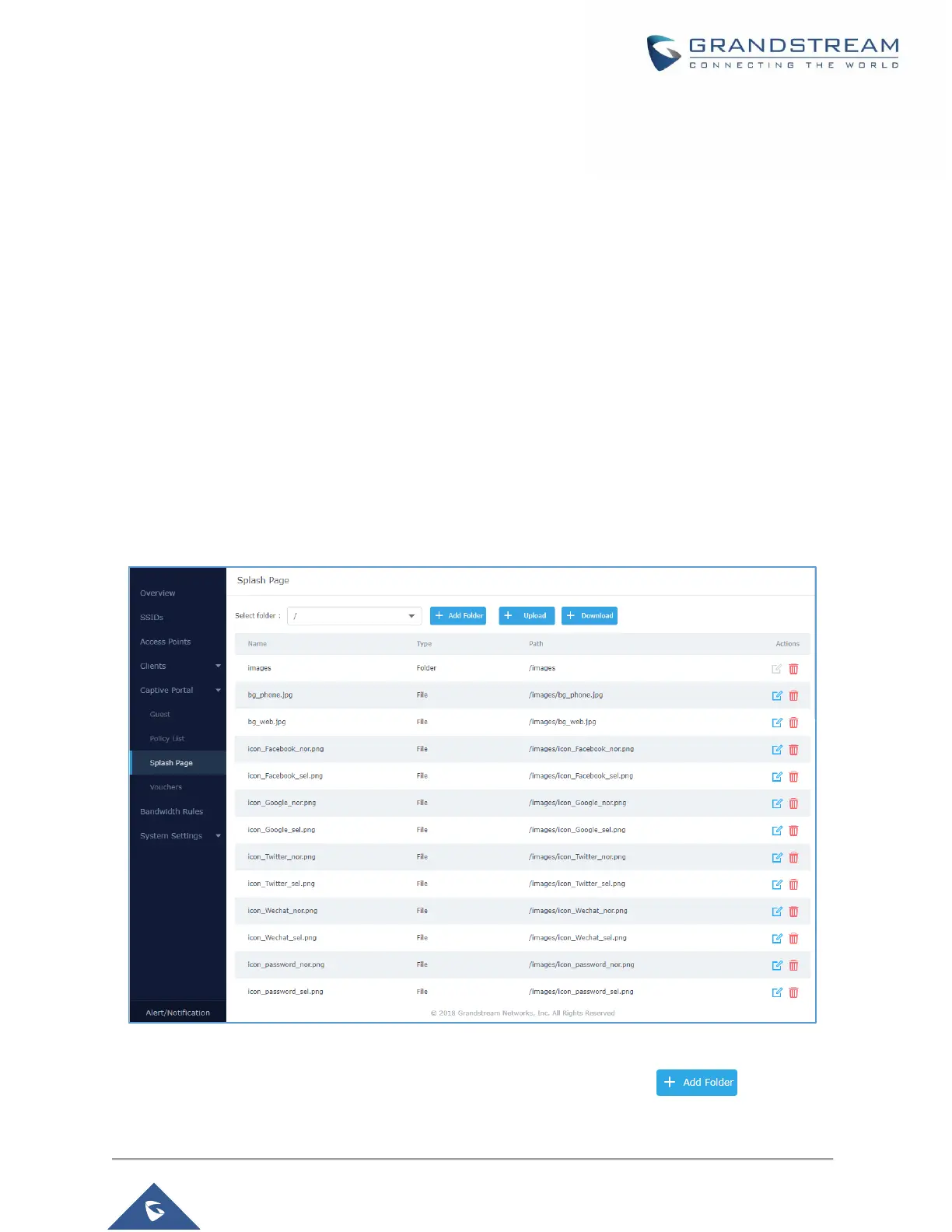The image size is (952, 1232).
Task: Delete icon_Google_nor.png file
Action: point(793,803)
